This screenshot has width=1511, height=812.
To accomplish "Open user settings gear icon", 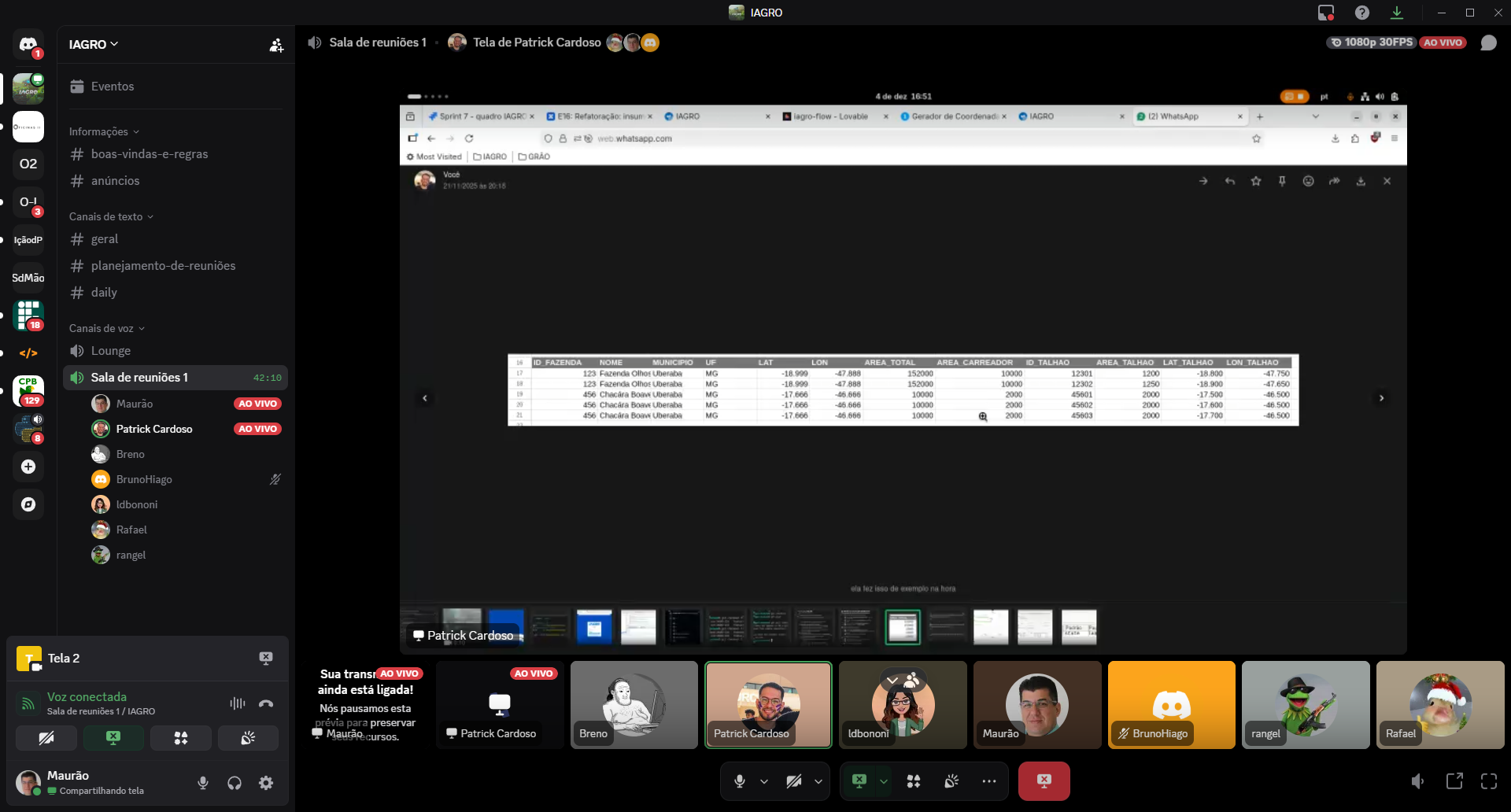I will [266, 783].
